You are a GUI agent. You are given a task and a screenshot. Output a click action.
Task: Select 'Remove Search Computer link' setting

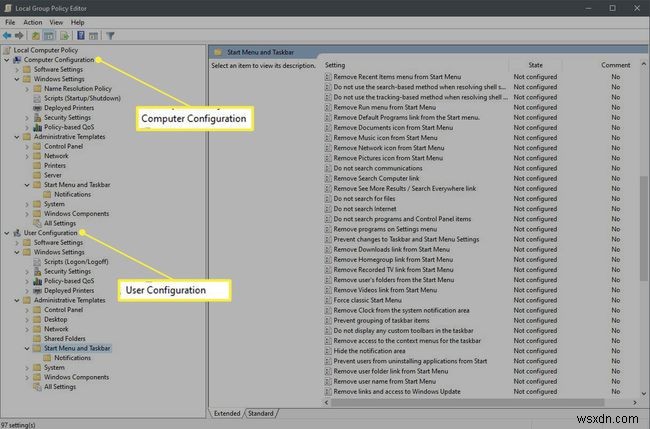point(376,178)
